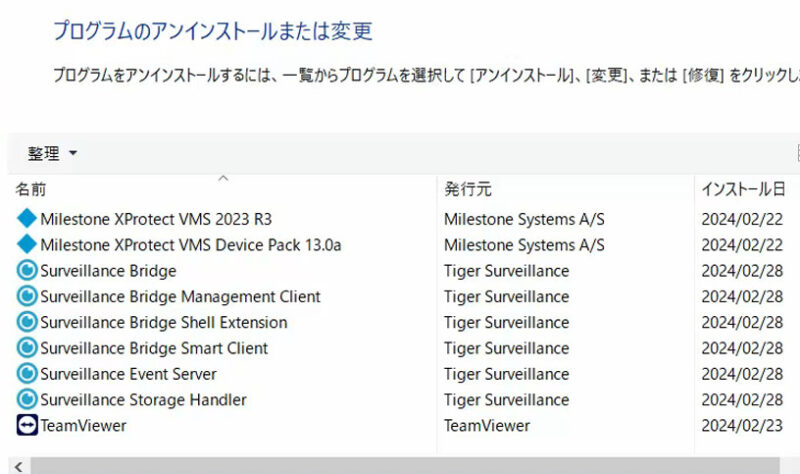
Task: Click the Surveillance Bridge Management Client icon
Action: coord(27,296)
